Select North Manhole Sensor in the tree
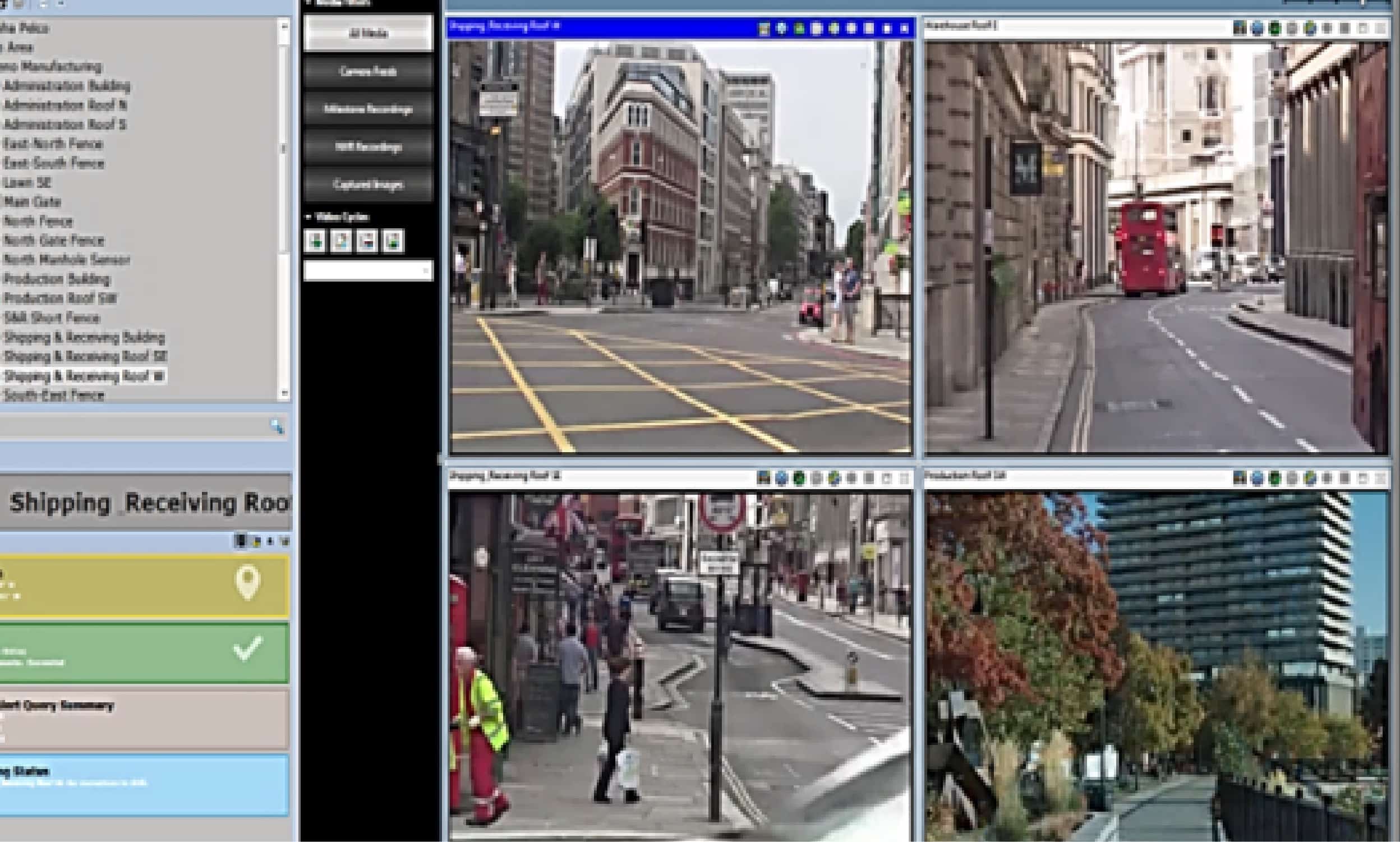Viewport: 1400px width, 842px height. point(67,260)
